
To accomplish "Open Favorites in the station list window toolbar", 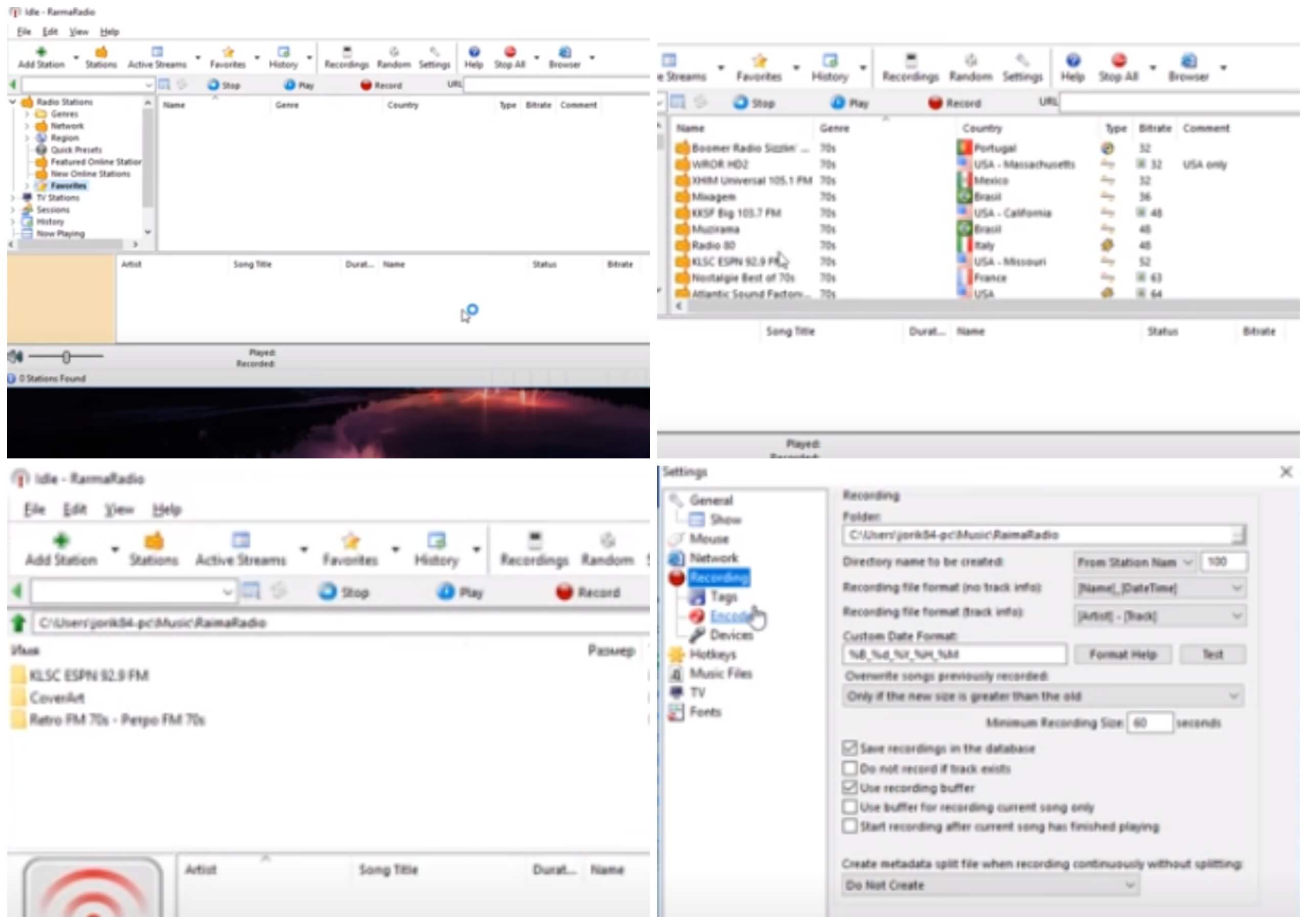I will coord(759,68).
